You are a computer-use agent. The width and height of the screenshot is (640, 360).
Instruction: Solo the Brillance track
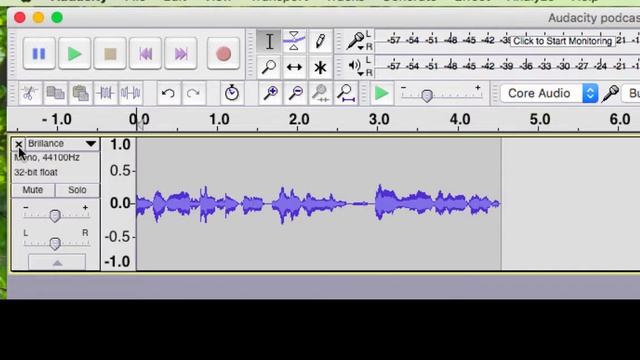[x=77, y=190]
